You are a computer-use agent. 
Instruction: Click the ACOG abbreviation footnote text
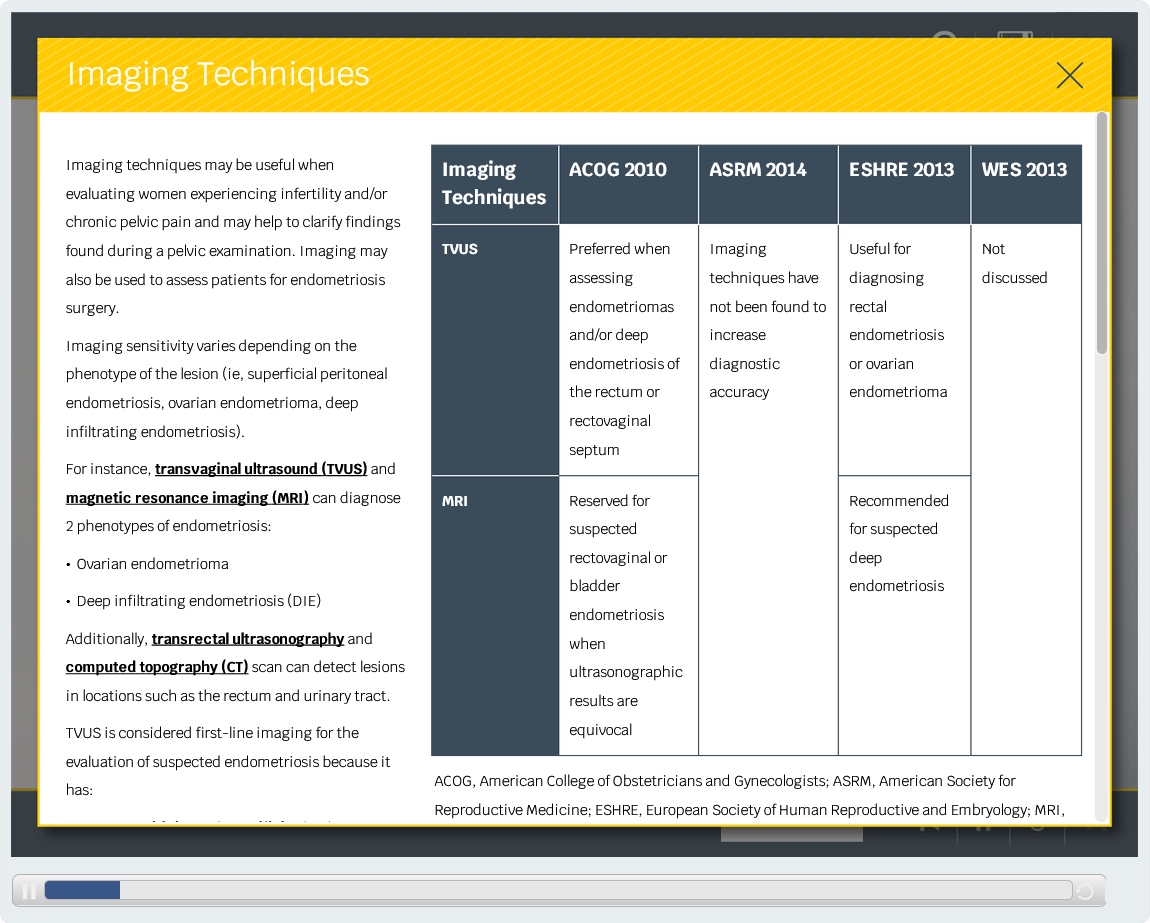click(x=749, y=796)
